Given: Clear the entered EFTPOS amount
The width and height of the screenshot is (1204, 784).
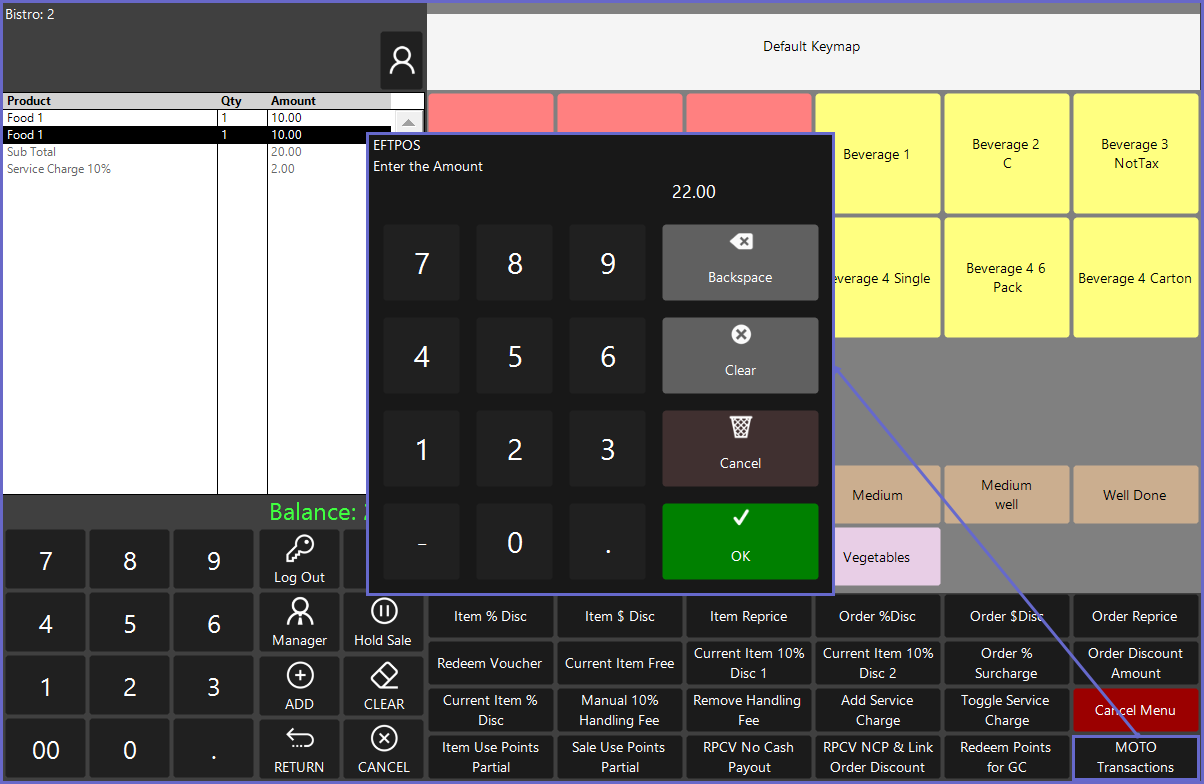Looking at the screenshot, I should (x=740, y=355).
